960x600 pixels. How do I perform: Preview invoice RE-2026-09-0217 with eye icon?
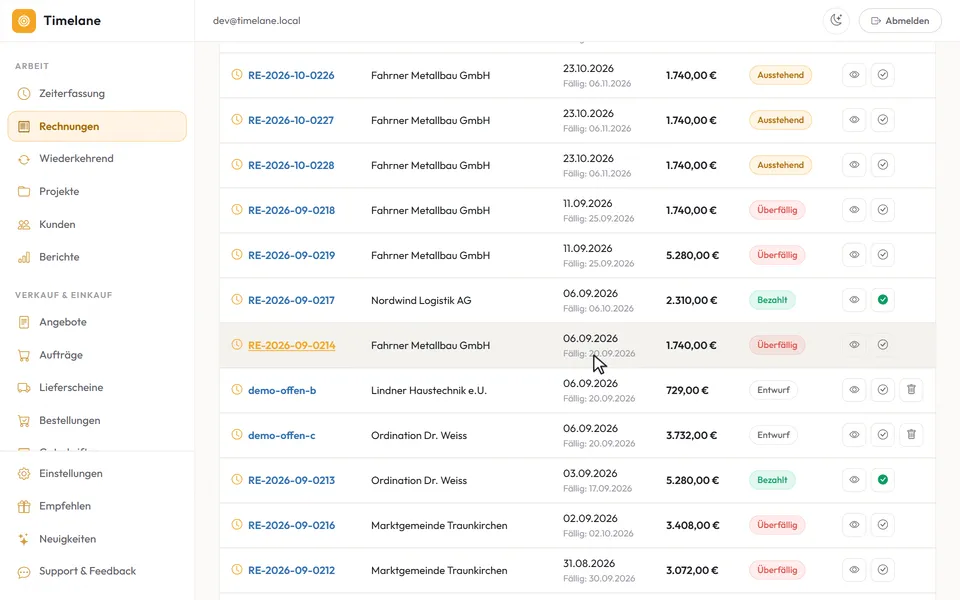click(x=854, y=300)
